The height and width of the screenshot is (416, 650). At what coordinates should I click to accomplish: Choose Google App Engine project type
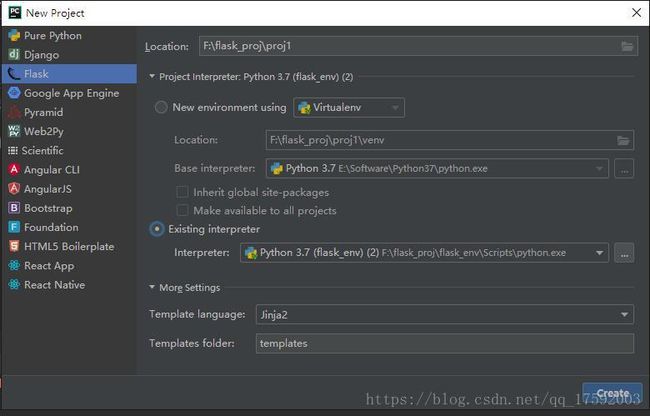pos(69,93)
